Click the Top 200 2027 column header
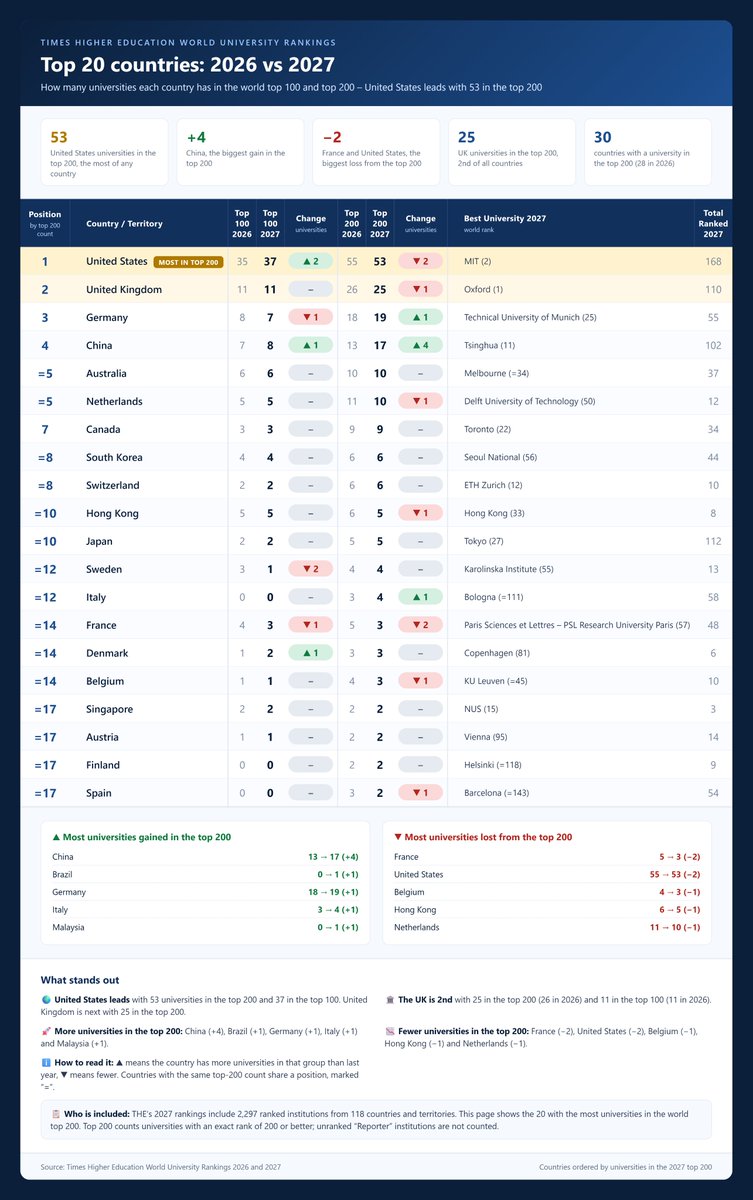Viewport: 753px width, 1200px height. coord(379,223)
